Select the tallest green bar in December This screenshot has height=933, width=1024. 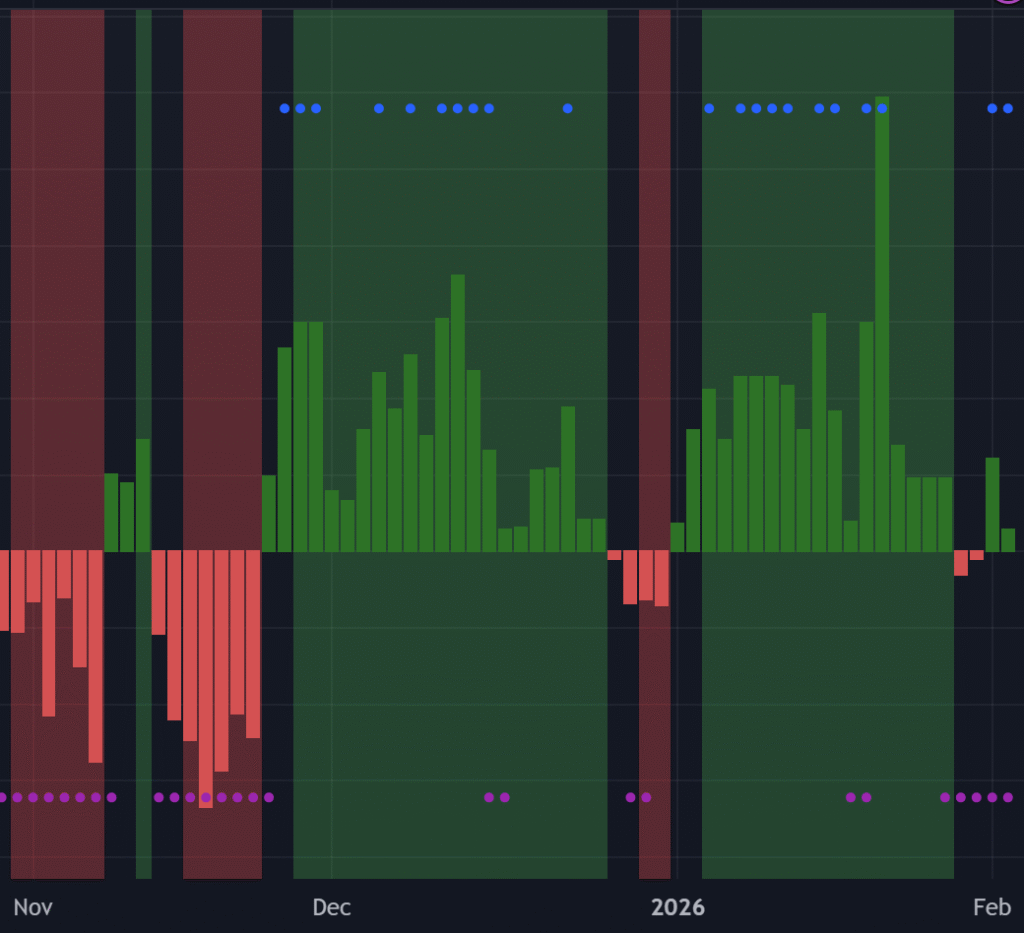tap(458, 412)
